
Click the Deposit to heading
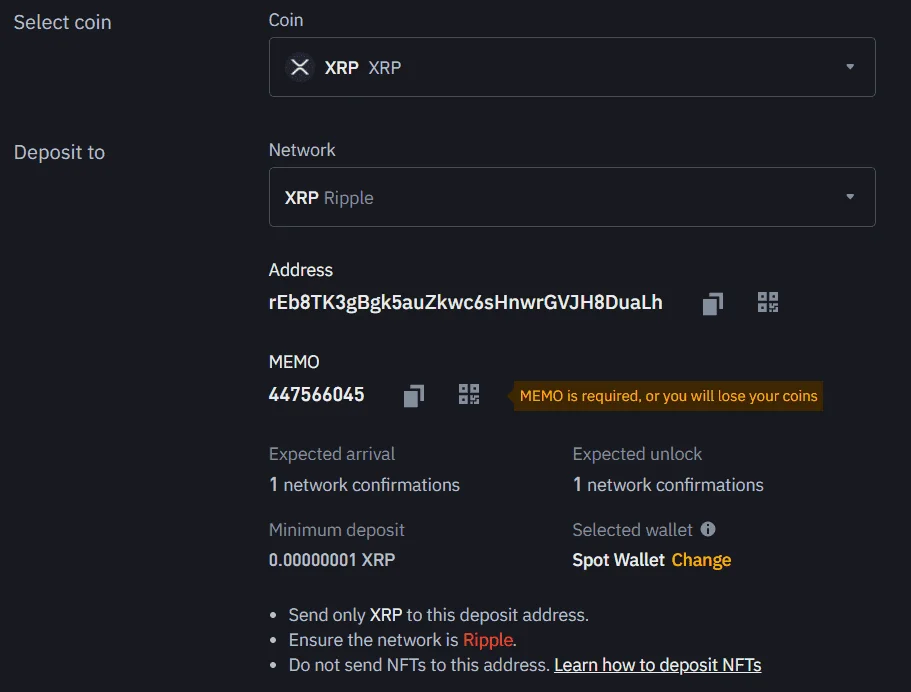59,152
